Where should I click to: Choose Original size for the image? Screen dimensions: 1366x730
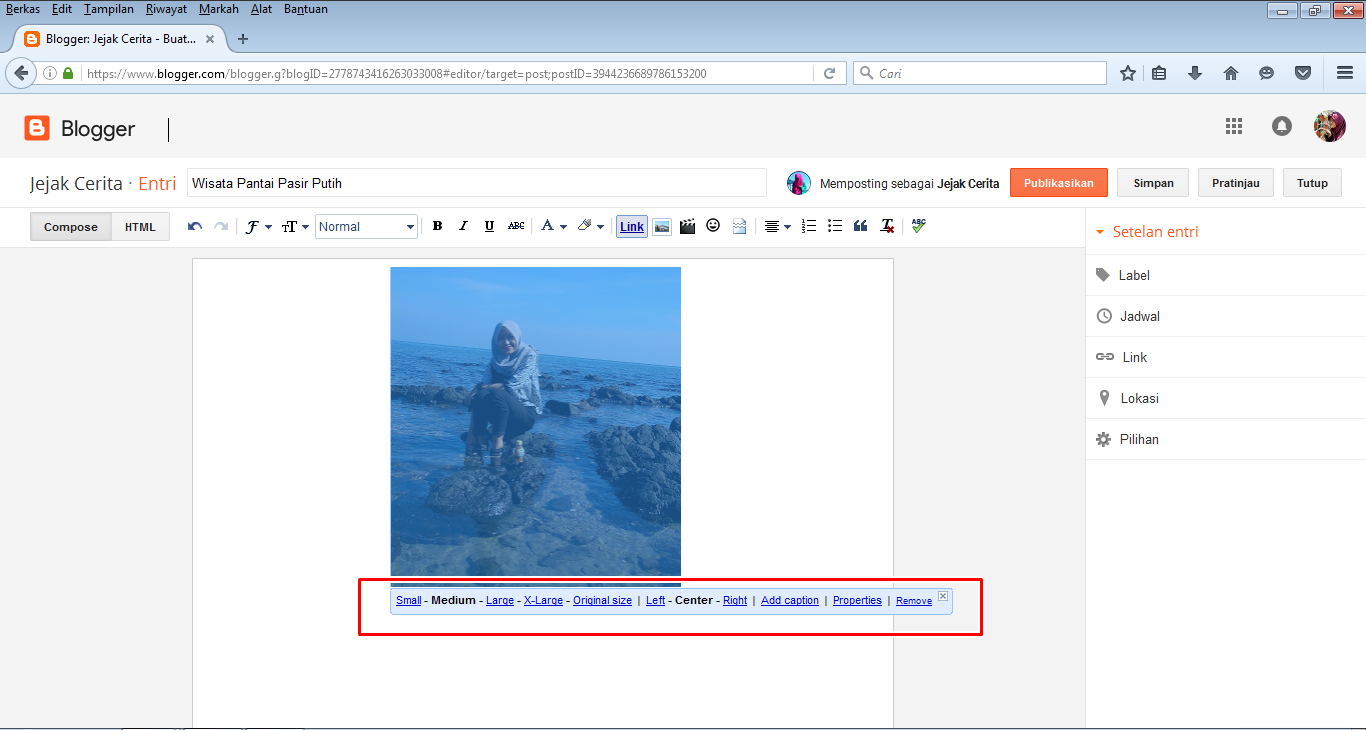(x=602, y=601)
